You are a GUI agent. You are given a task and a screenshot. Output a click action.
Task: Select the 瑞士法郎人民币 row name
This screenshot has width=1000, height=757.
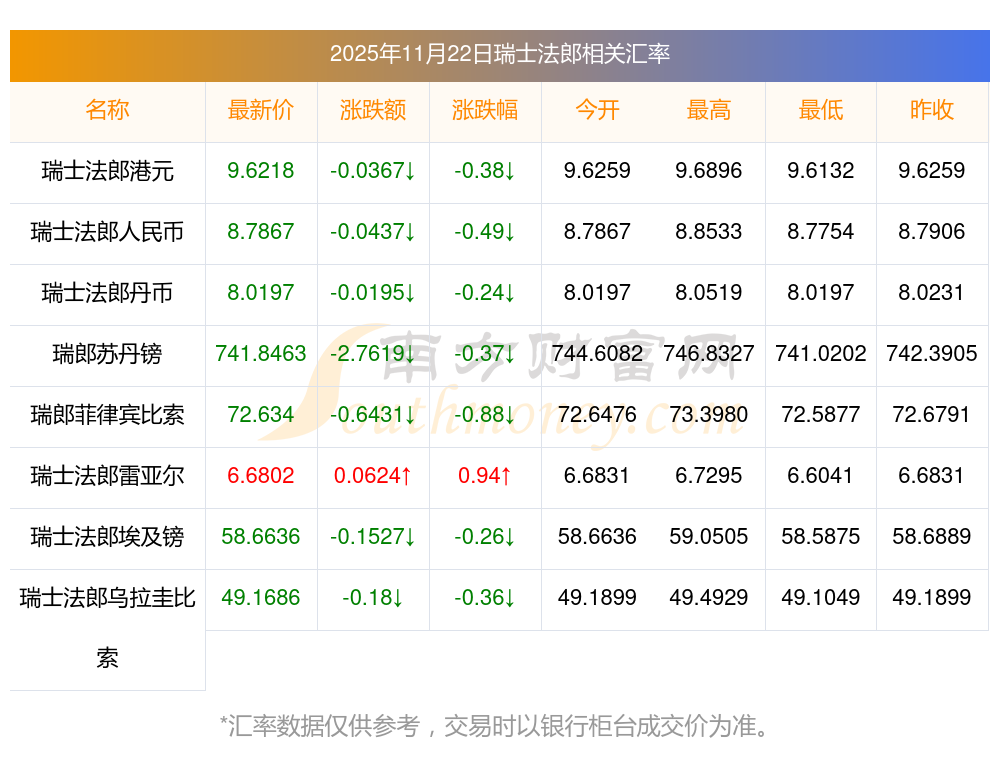tap(107, 232)
